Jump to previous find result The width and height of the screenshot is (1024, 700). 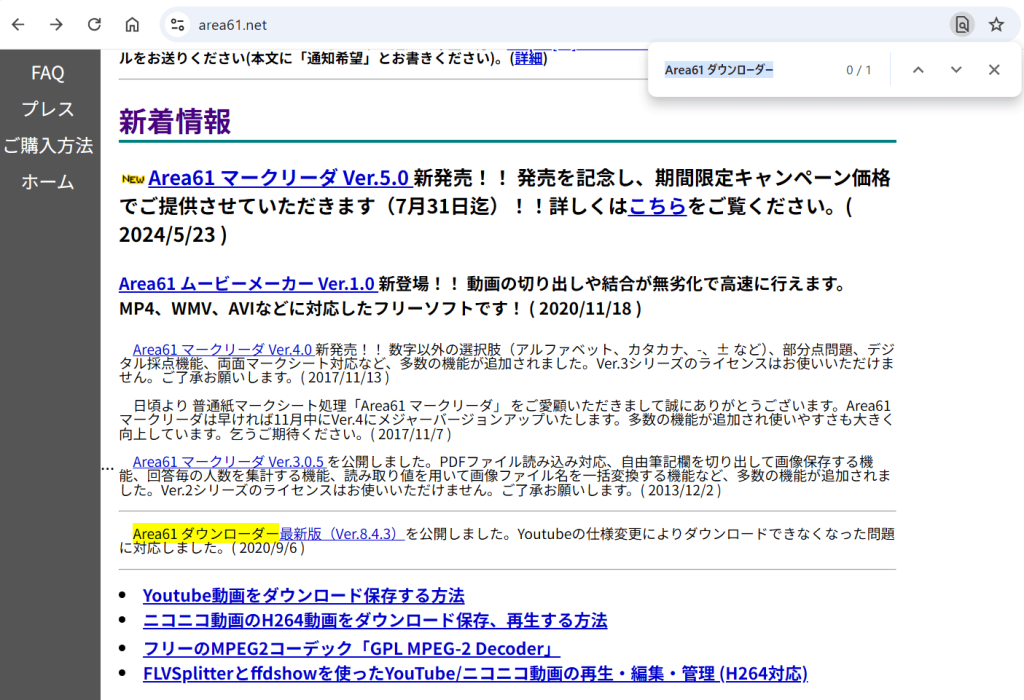click(x=918, y=70)
